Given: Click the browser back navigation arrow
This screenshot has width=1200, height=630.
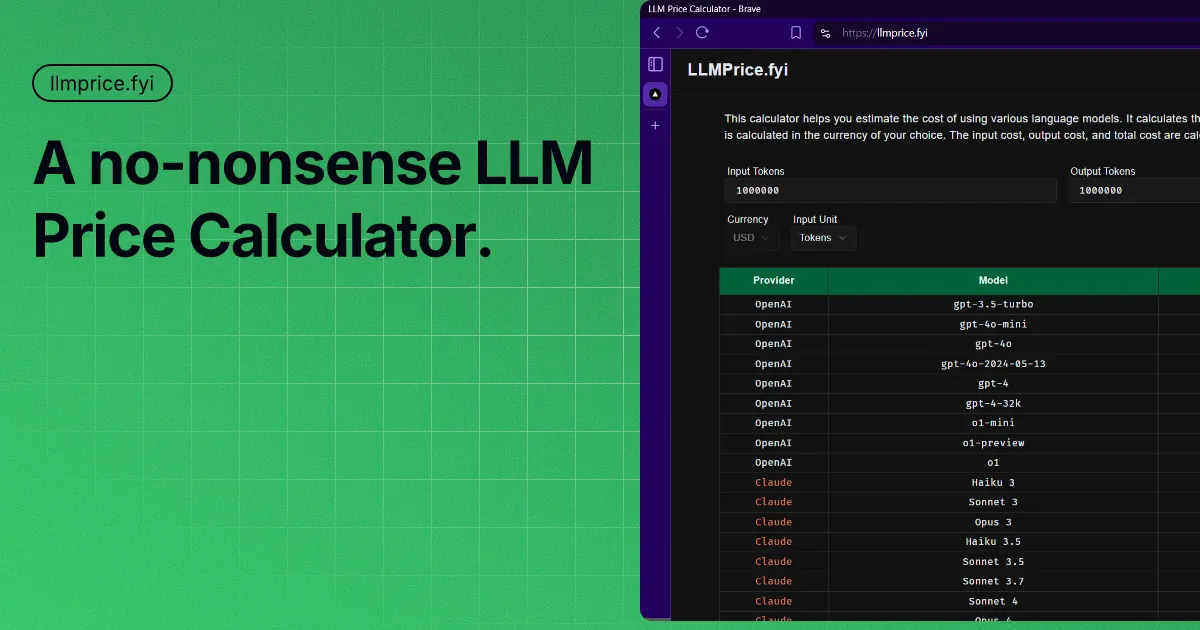Looking at the screenshot, I should (x=656, y=32).
